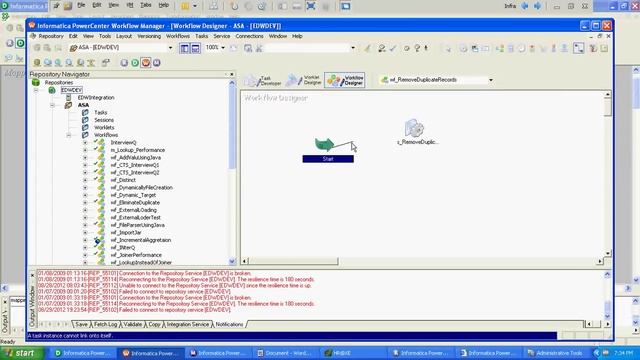The width and height of the screenshot is (640, 360).
Task: Select the Worklets folder in navigator
Action: point(104,128)
